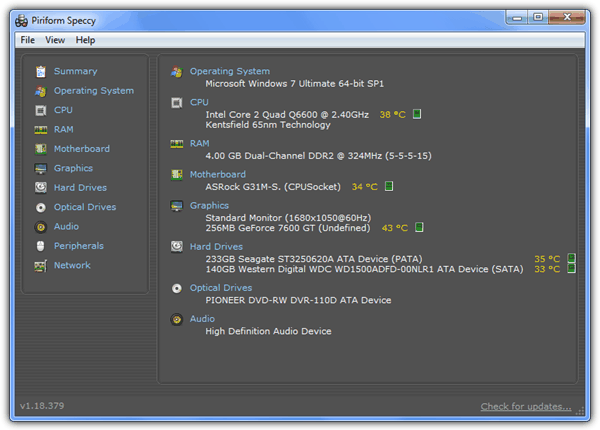
Task: Open the Operating System heading link
Action: pos(230,71)
